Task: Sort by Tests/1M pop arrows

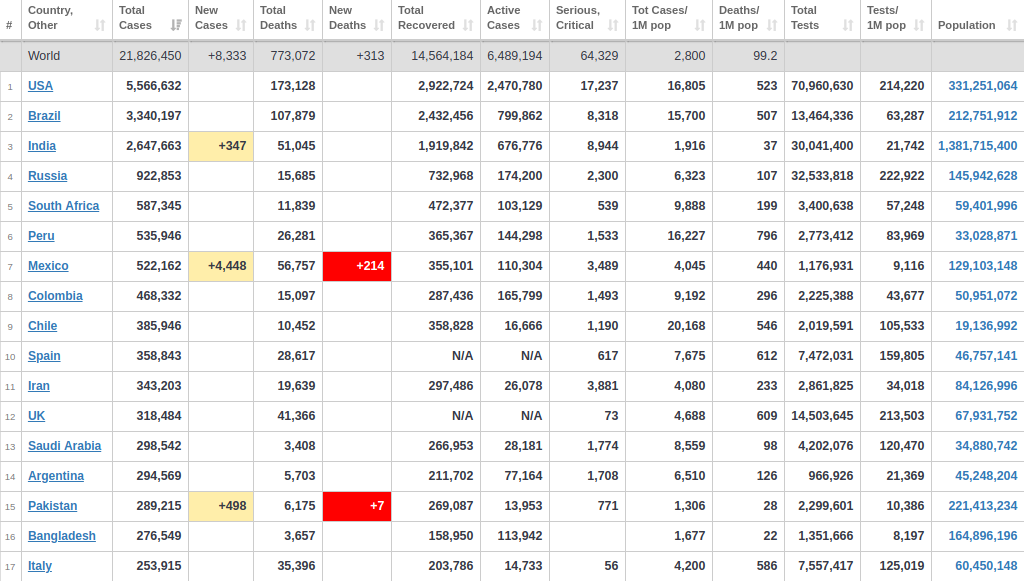Action: tap(919, 25)
